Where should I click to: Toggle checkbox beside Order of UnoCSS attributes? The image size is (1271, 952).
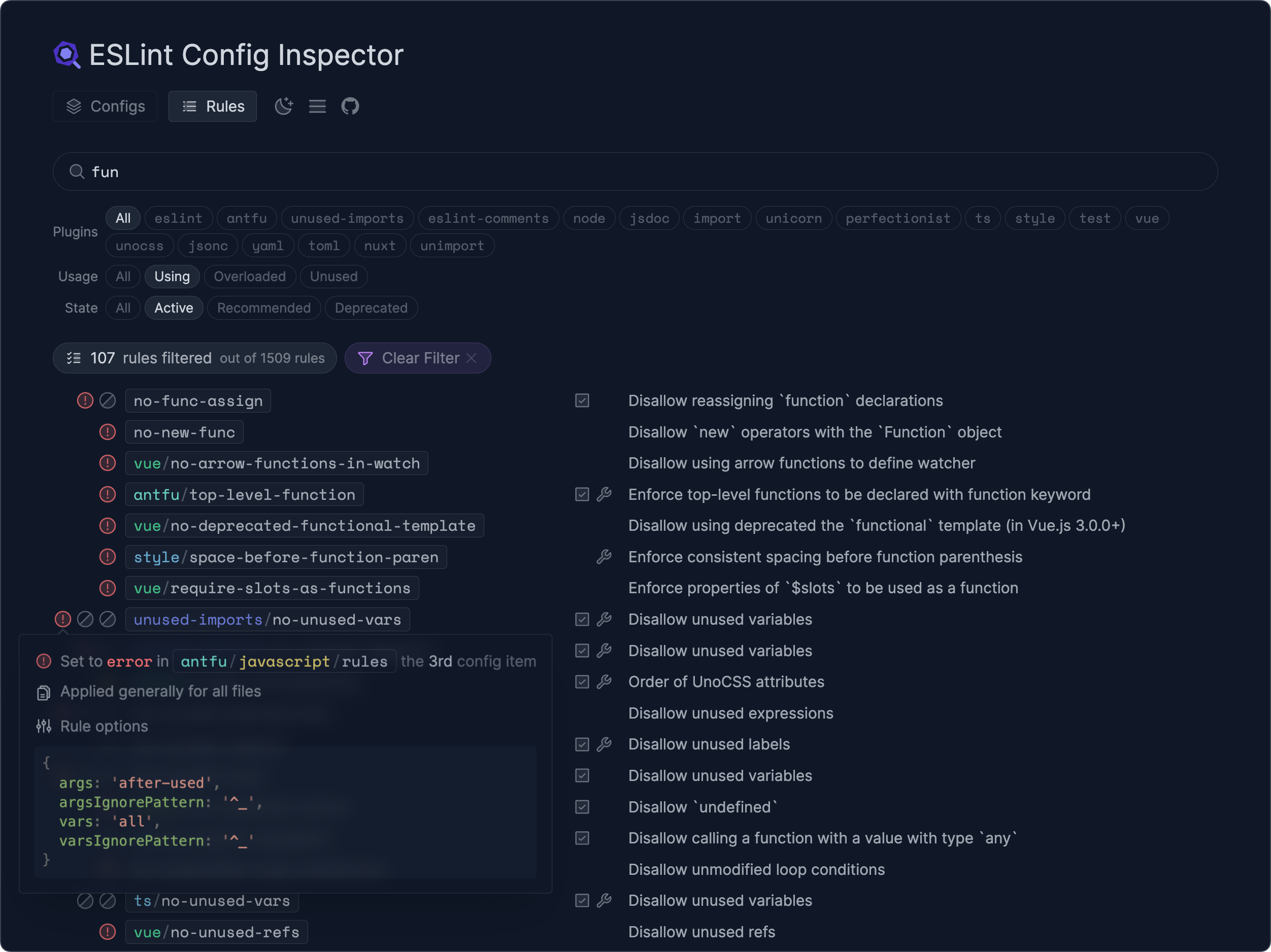point(582,682)
